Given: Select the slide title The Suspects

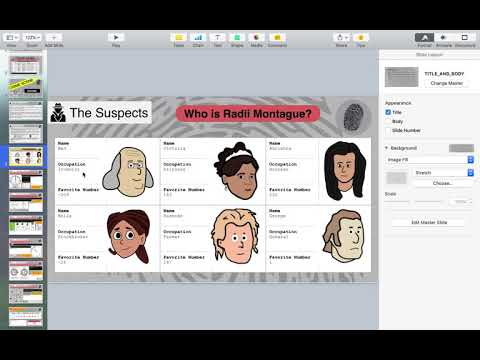Looking at the screenshot, I should [109, 113].
